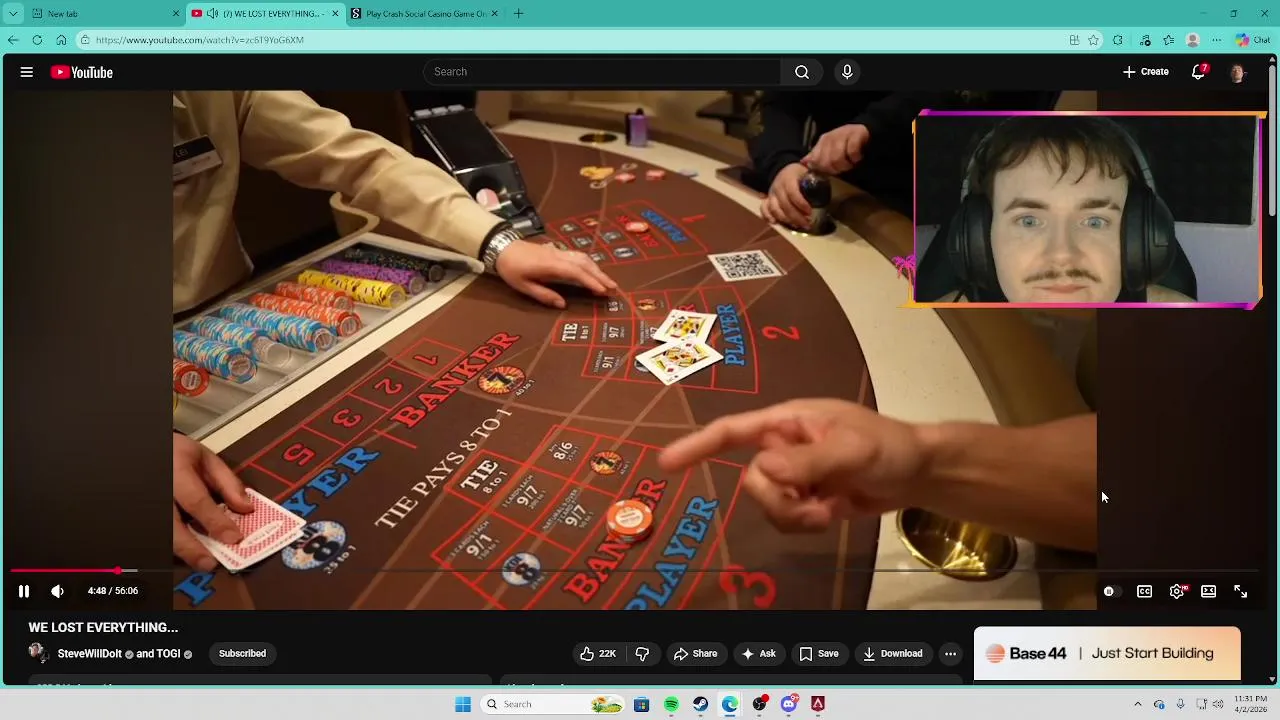Screen dimensions: 1280x720
Task: Open Microsoft Store from taskbar
Action: click(642, 704)
